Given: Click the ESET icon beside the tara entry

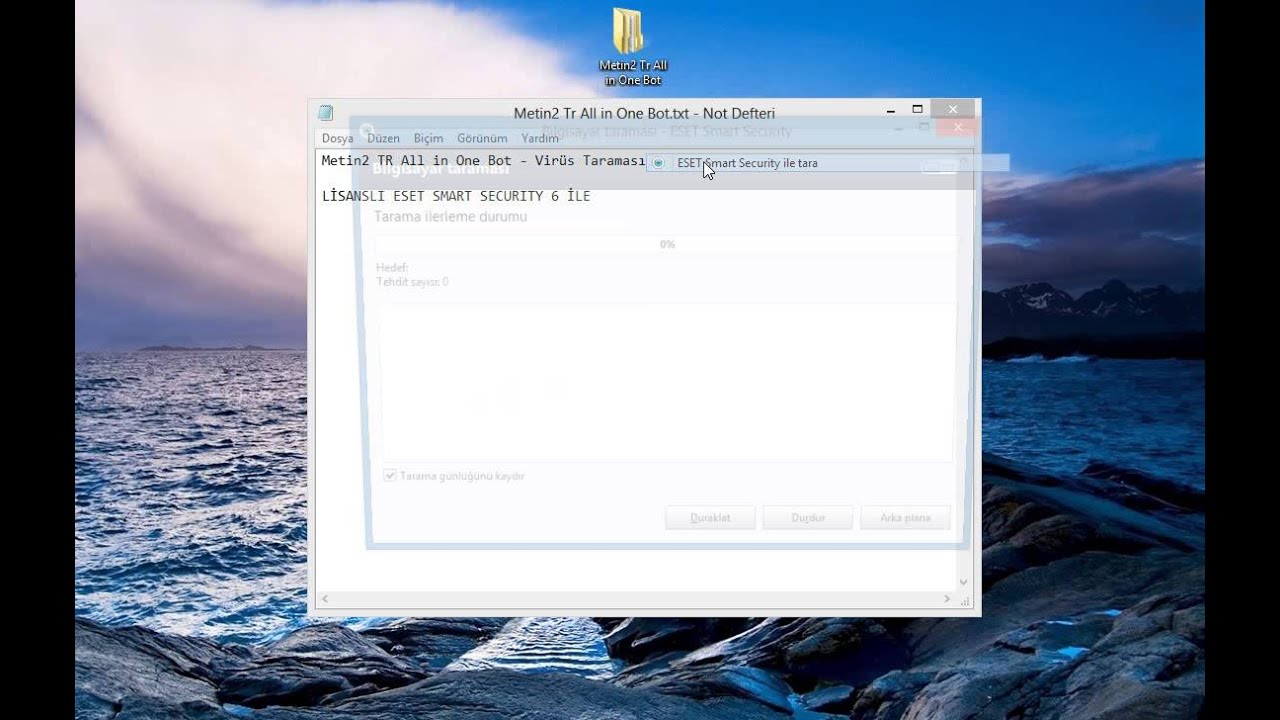Looking at the screenshot, I should (x=658, y=163).
